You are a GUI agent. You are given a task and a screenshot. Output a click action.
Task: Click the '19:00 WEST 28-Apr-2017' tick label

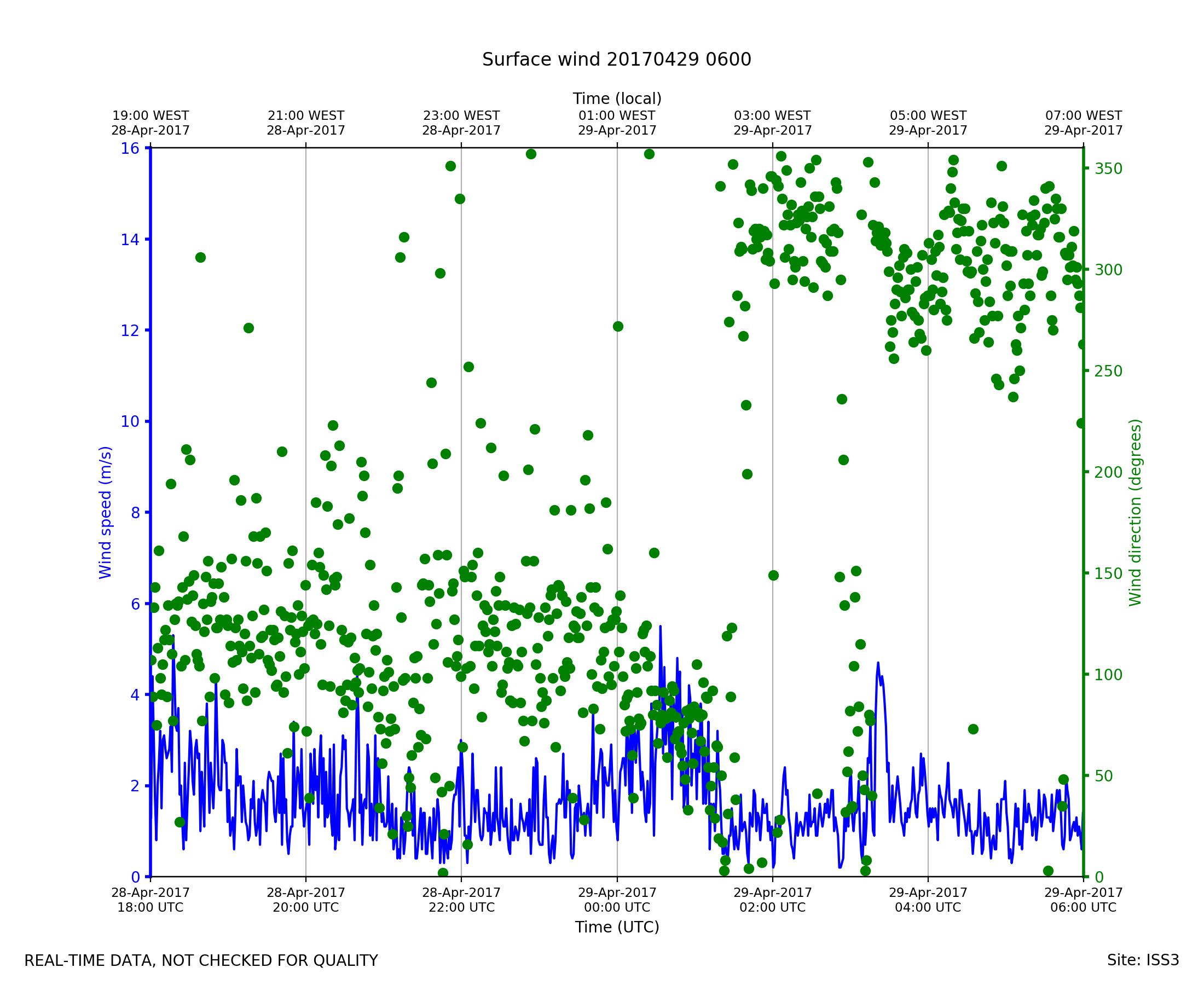(150, 123)
